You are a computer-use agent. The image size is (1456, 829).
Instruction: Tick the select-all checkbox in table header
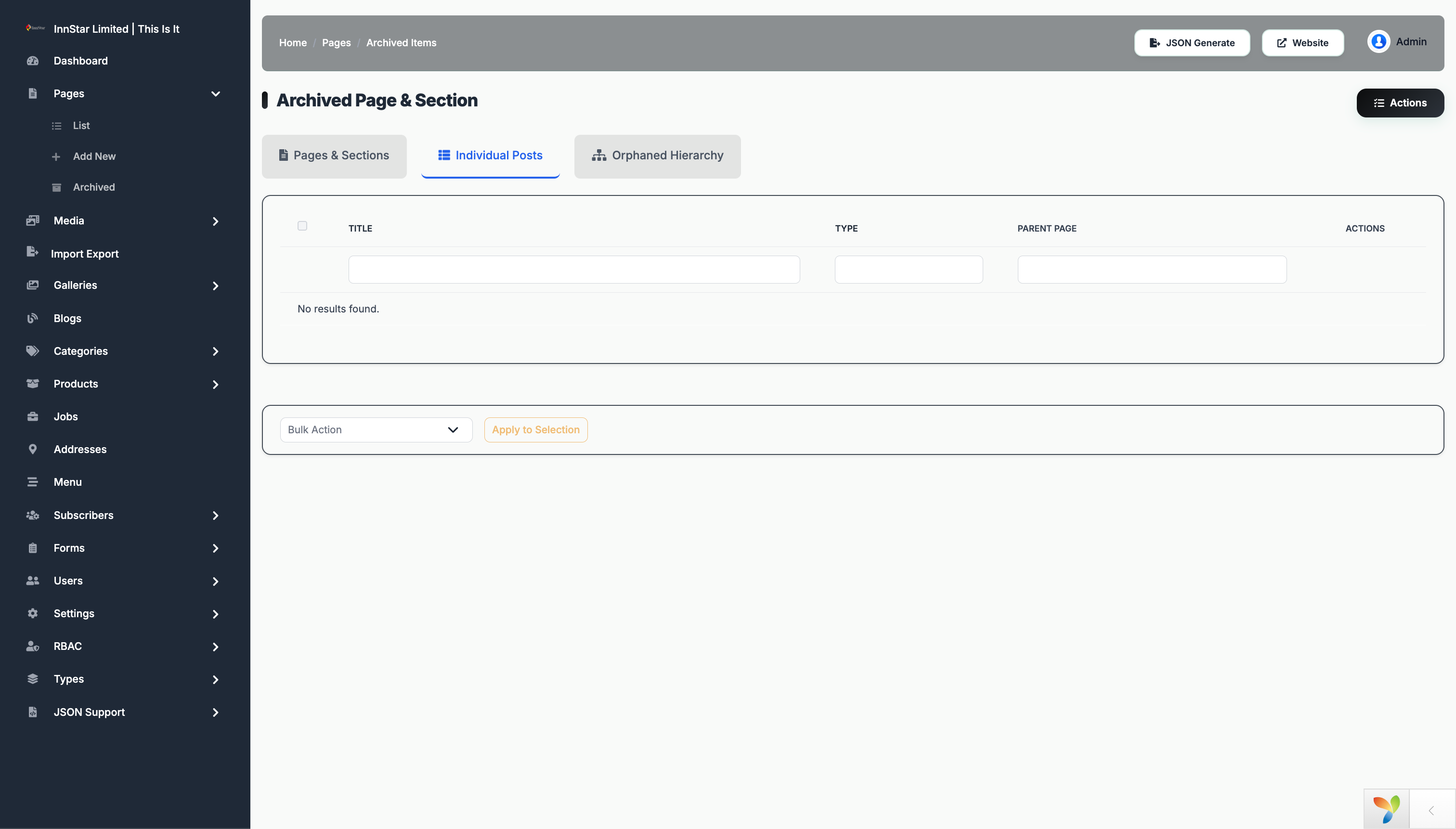point(302,226)
